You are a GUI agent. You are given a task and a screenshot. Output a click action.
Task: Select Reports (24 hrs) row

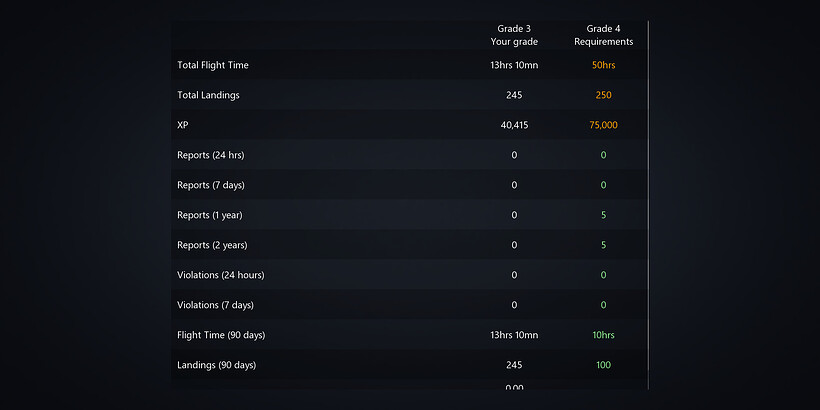click(210, 155)
